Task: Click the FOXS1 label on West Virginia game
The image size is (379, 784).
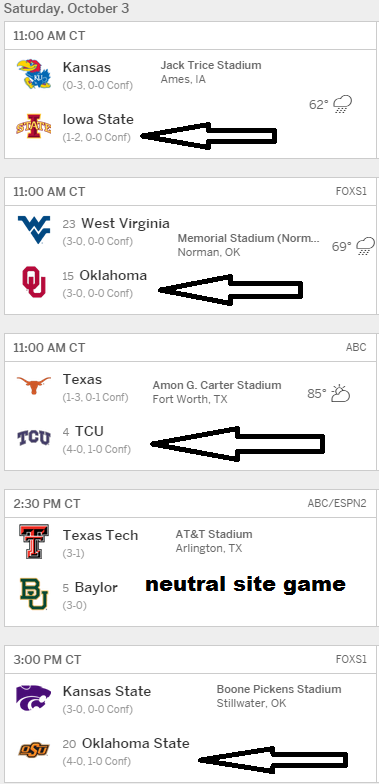Action: point(352,192)
